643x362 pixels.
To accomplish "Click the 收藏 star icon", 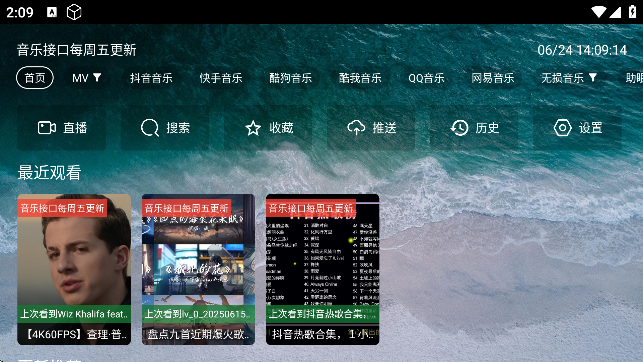I will tap(253, 128).
